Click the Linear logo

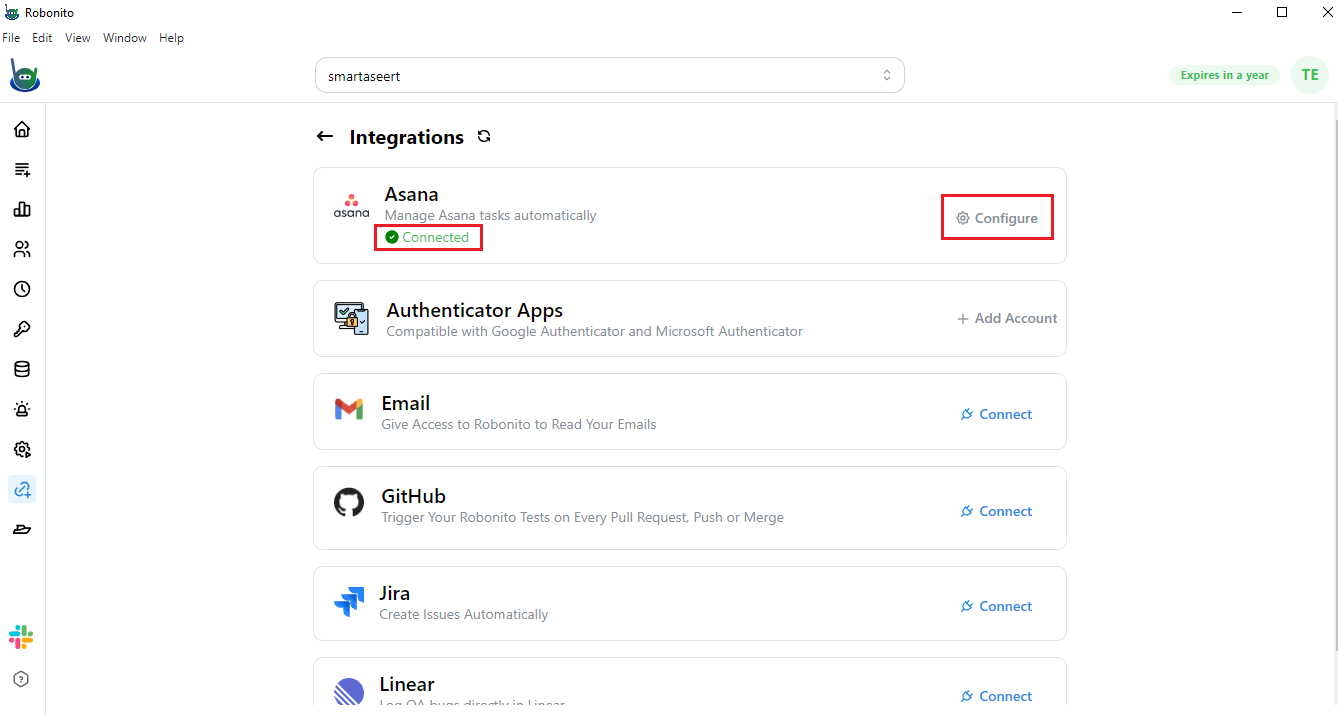(x=349, y=692)
